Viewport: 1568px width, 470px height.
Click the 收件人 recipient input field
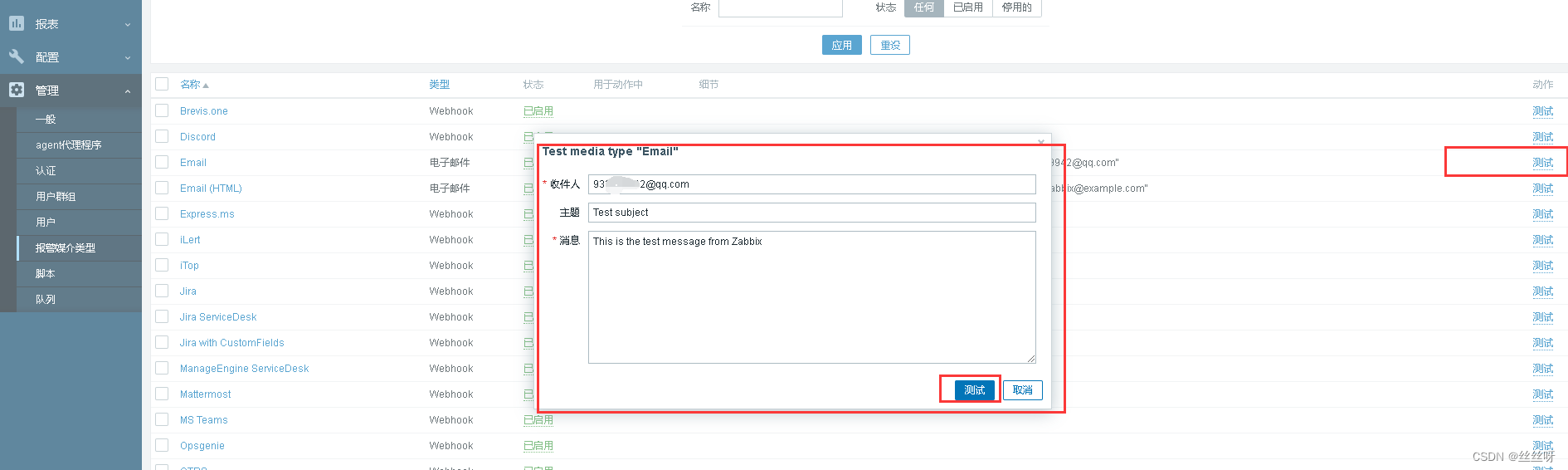[x=812, y=184]
